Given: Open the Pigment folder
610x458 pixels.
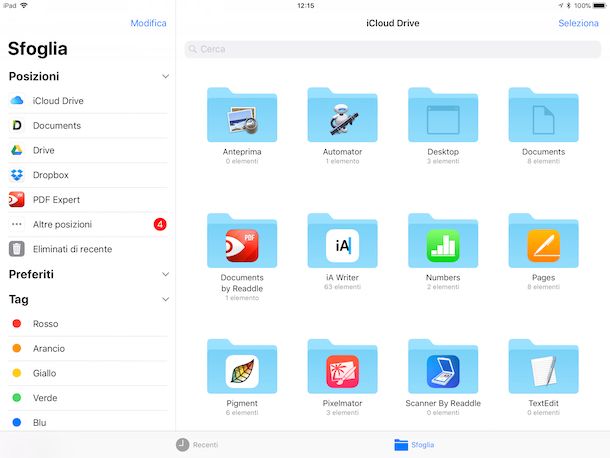Looking at the screenshot, I should click(242, 366).
